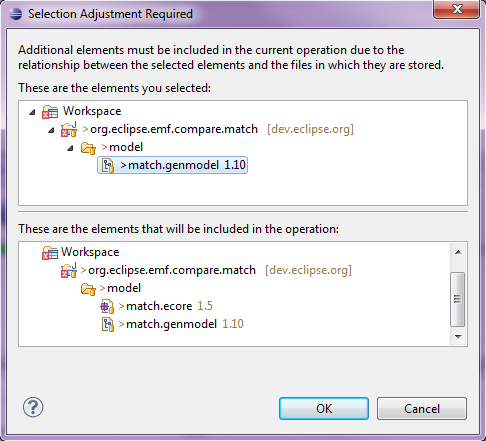Open help with the question mark icon

tap(33, 407)
